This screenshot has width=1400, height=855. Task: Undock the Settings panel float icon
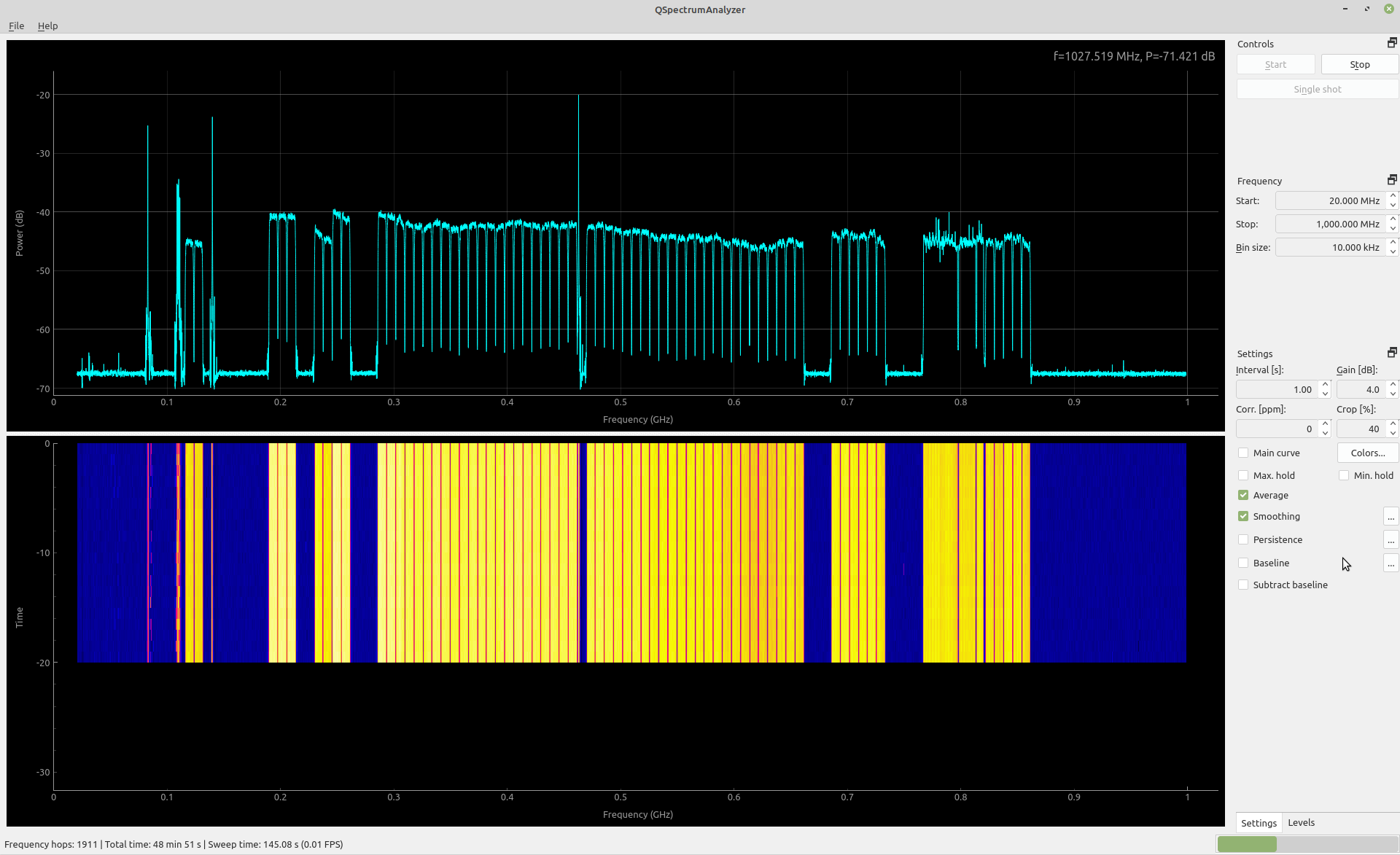click(x=1391, y=353)
